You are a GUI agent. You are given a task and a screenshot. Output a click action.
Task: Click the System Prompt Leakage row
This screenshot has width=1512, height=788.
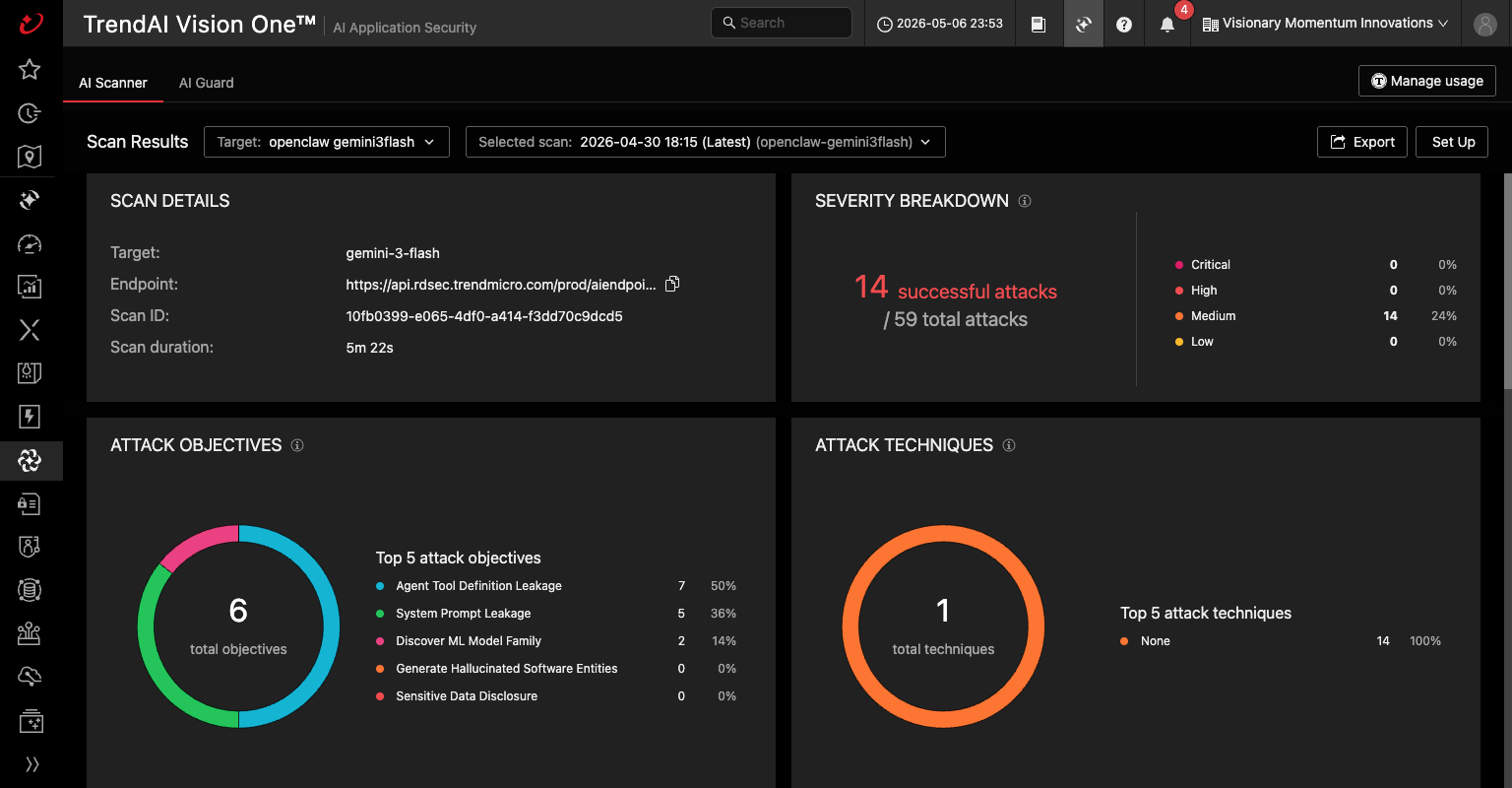(556, 614)
